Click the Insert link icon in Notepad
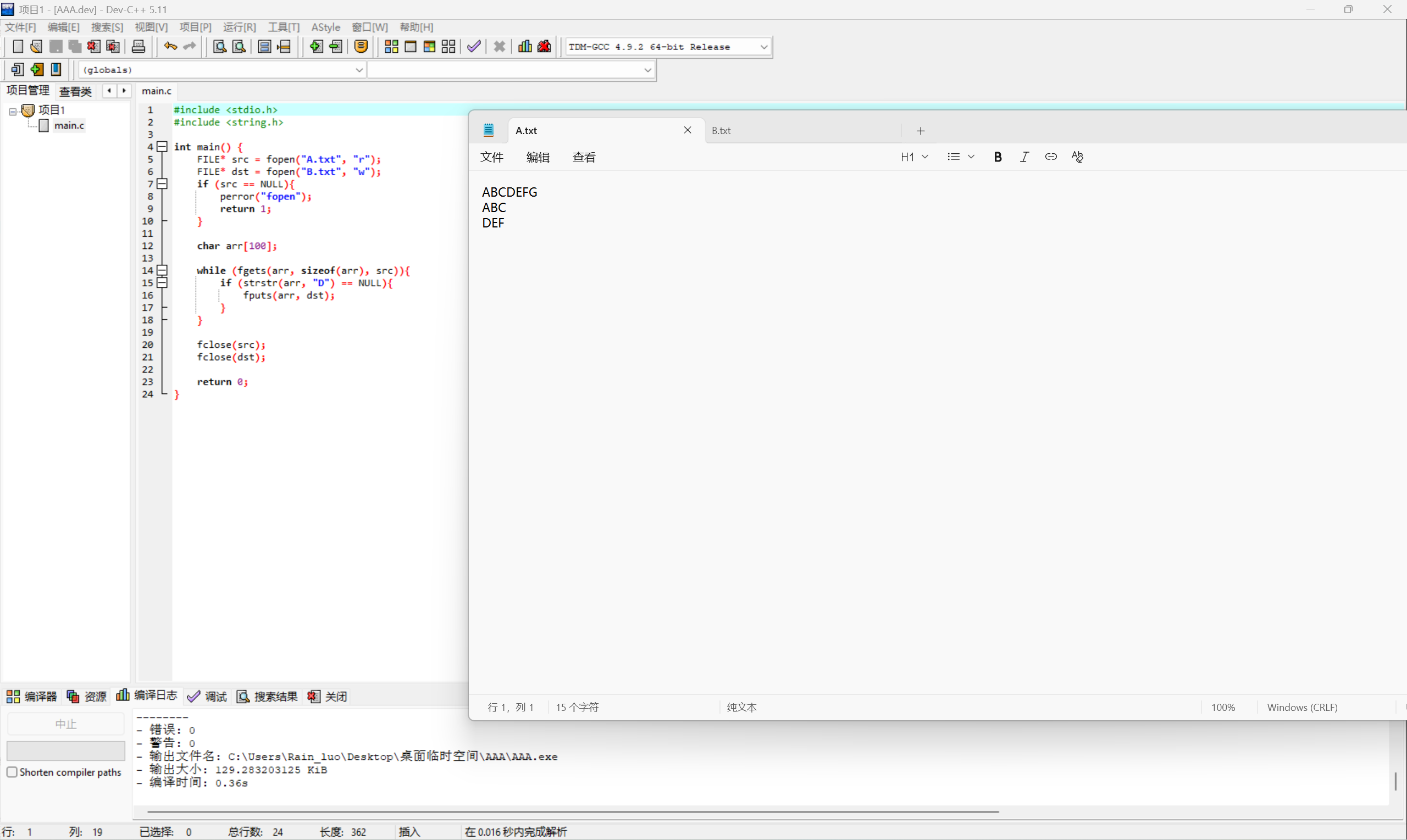 1051,157
